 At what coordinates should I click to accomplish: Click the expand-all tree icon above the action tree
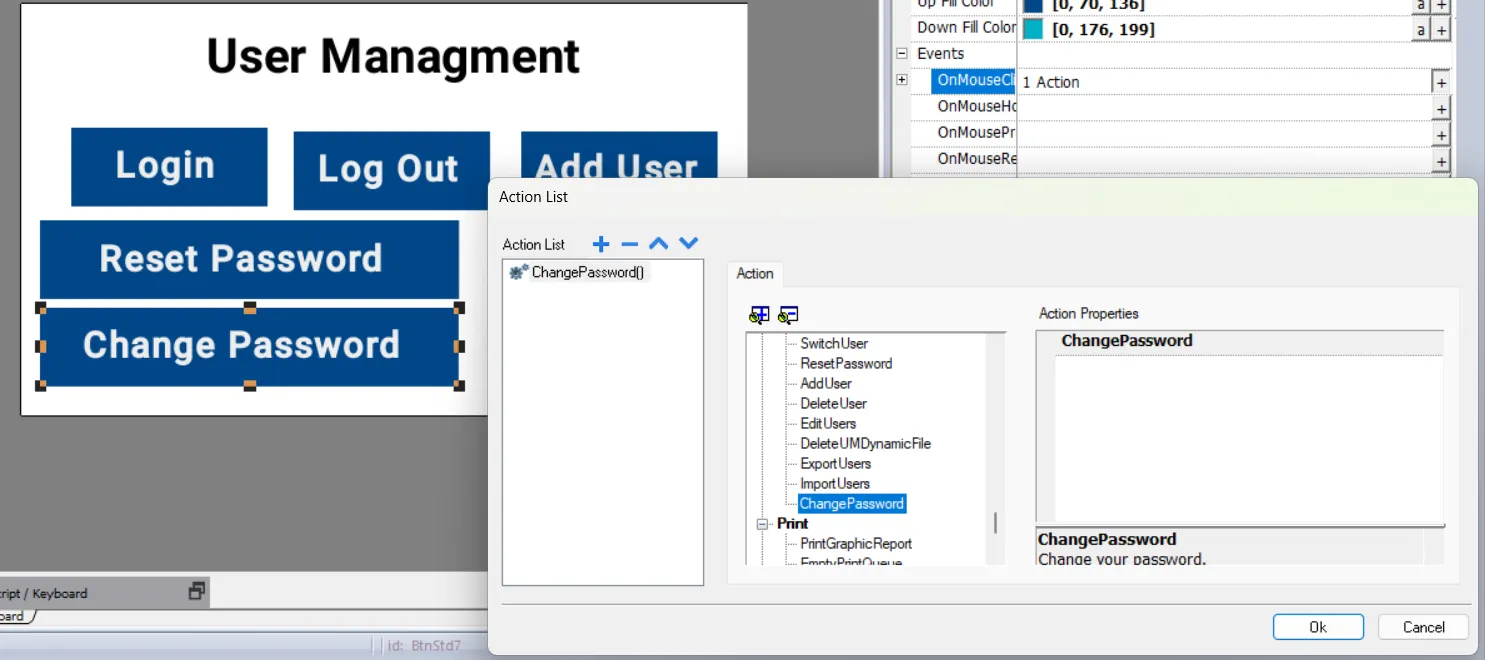(x=759, y=315)
